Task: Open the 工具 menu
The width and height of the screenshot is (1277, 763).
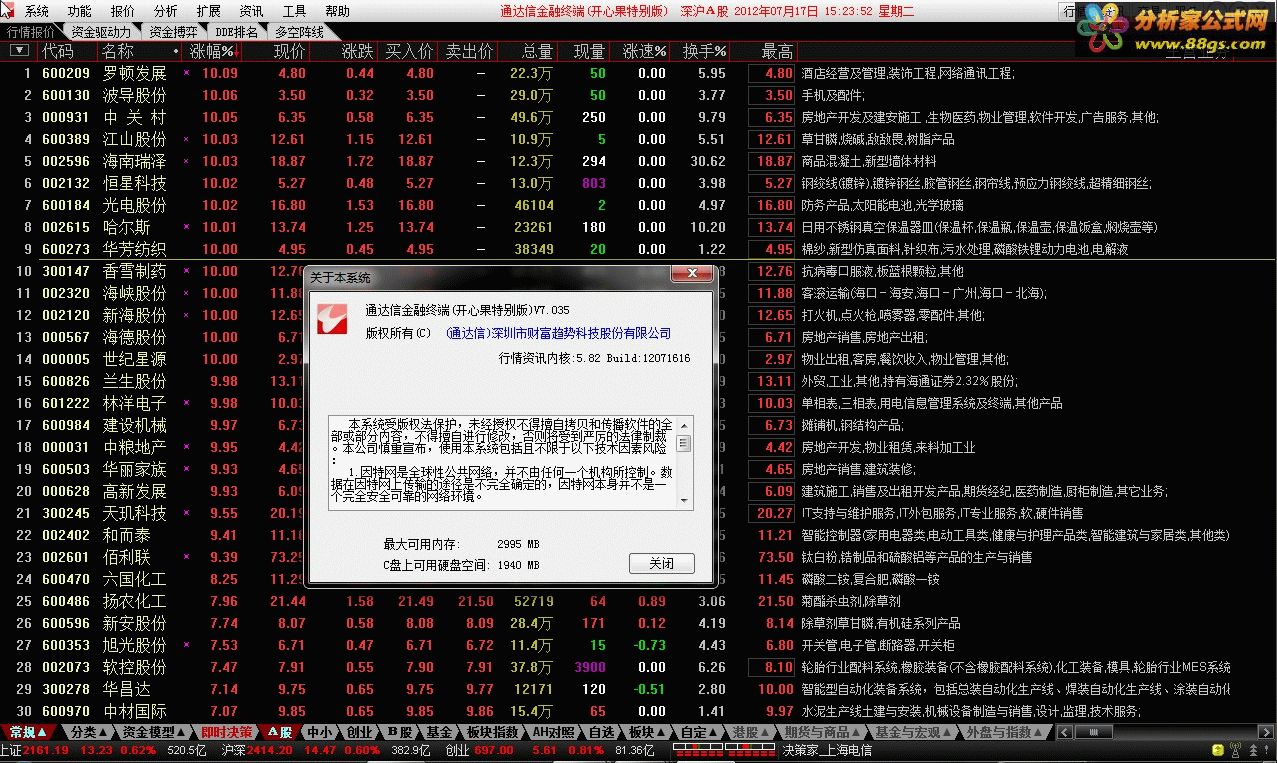Action: (294, 11)
